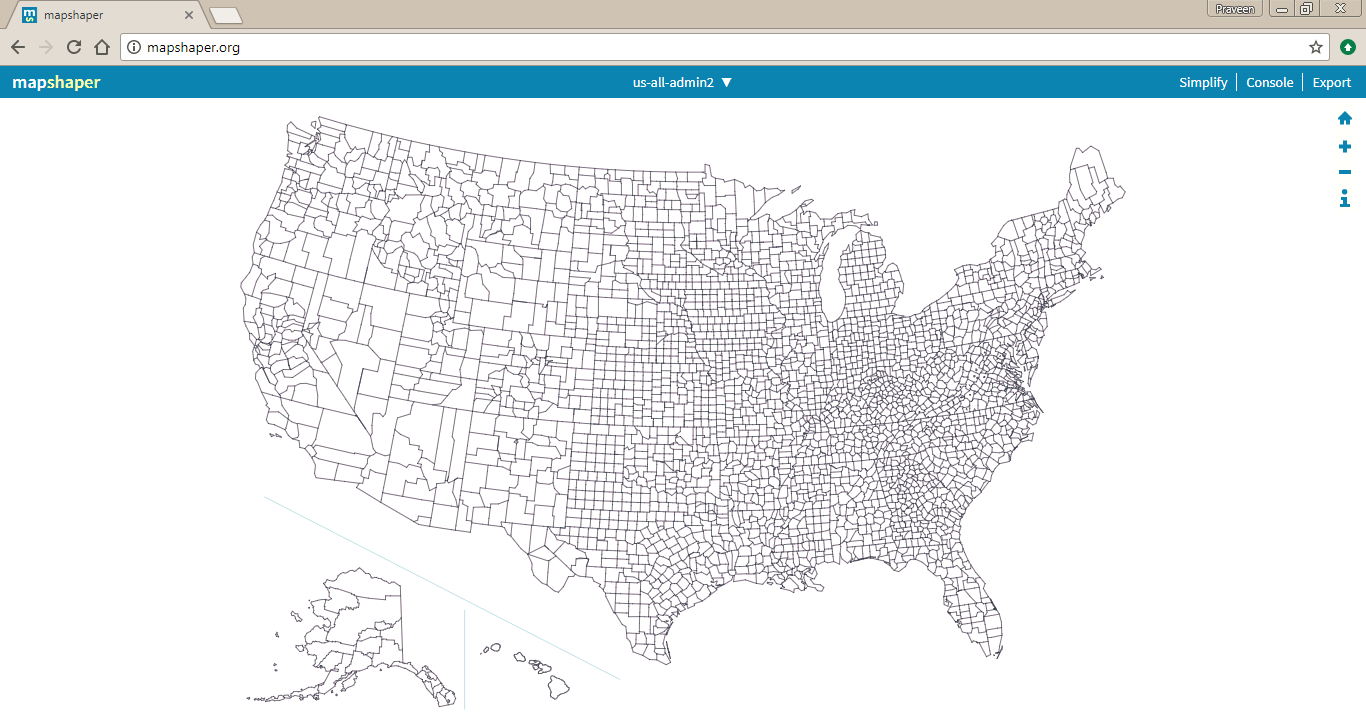Select the mapshaper browser tab
The image size is (1366, 728).
click(106, 15)
